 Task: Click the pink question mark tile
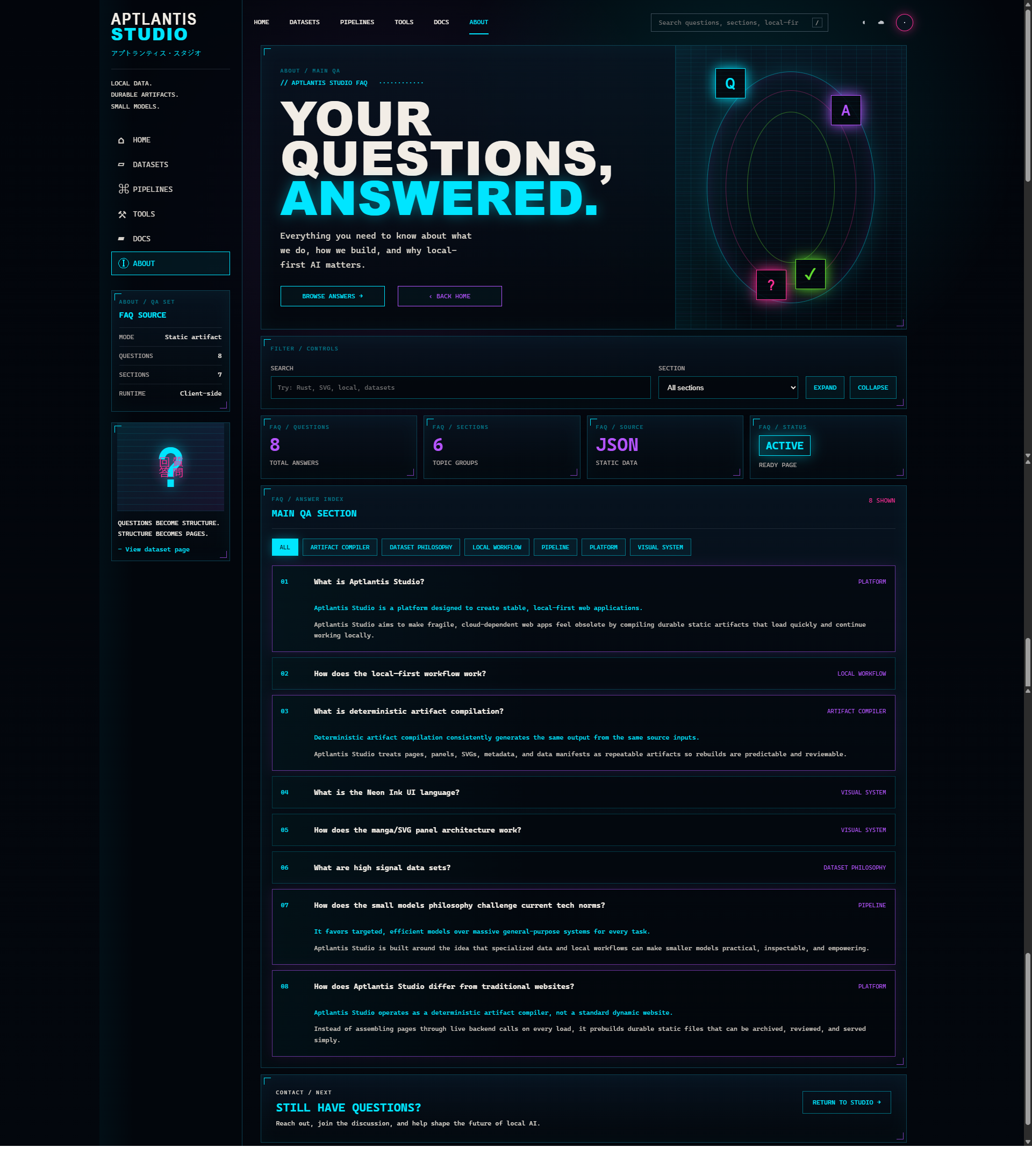[x=771, y=285]
